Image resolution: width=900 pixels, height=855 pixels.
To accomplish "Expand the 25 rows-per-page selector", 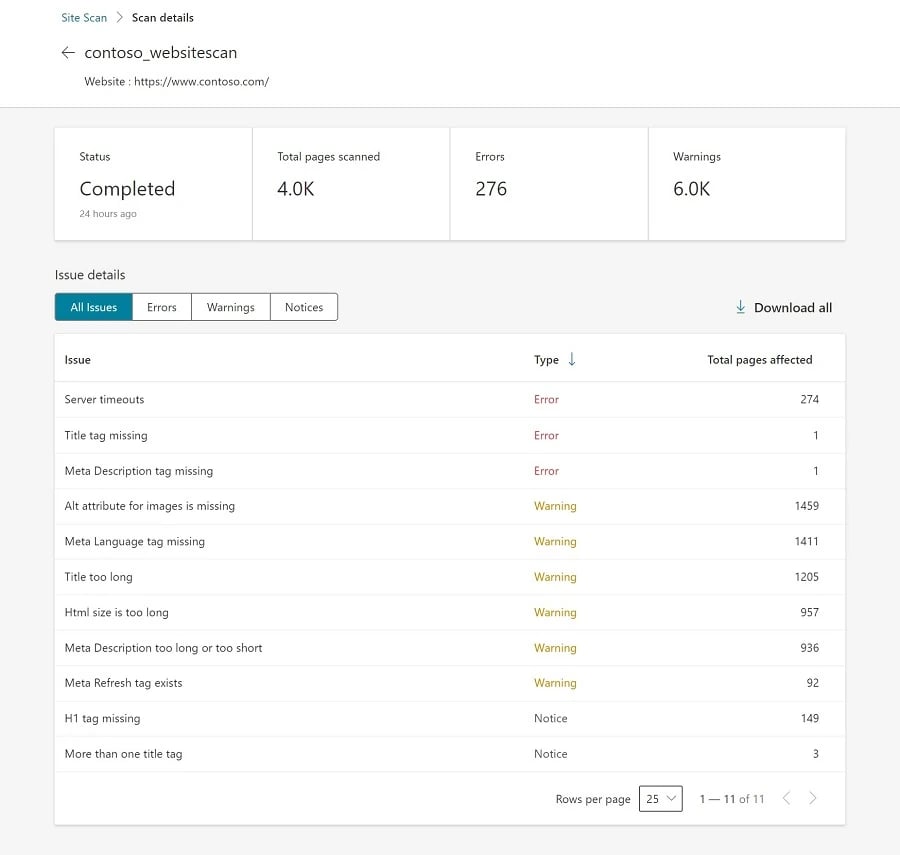I will point(660,798).
